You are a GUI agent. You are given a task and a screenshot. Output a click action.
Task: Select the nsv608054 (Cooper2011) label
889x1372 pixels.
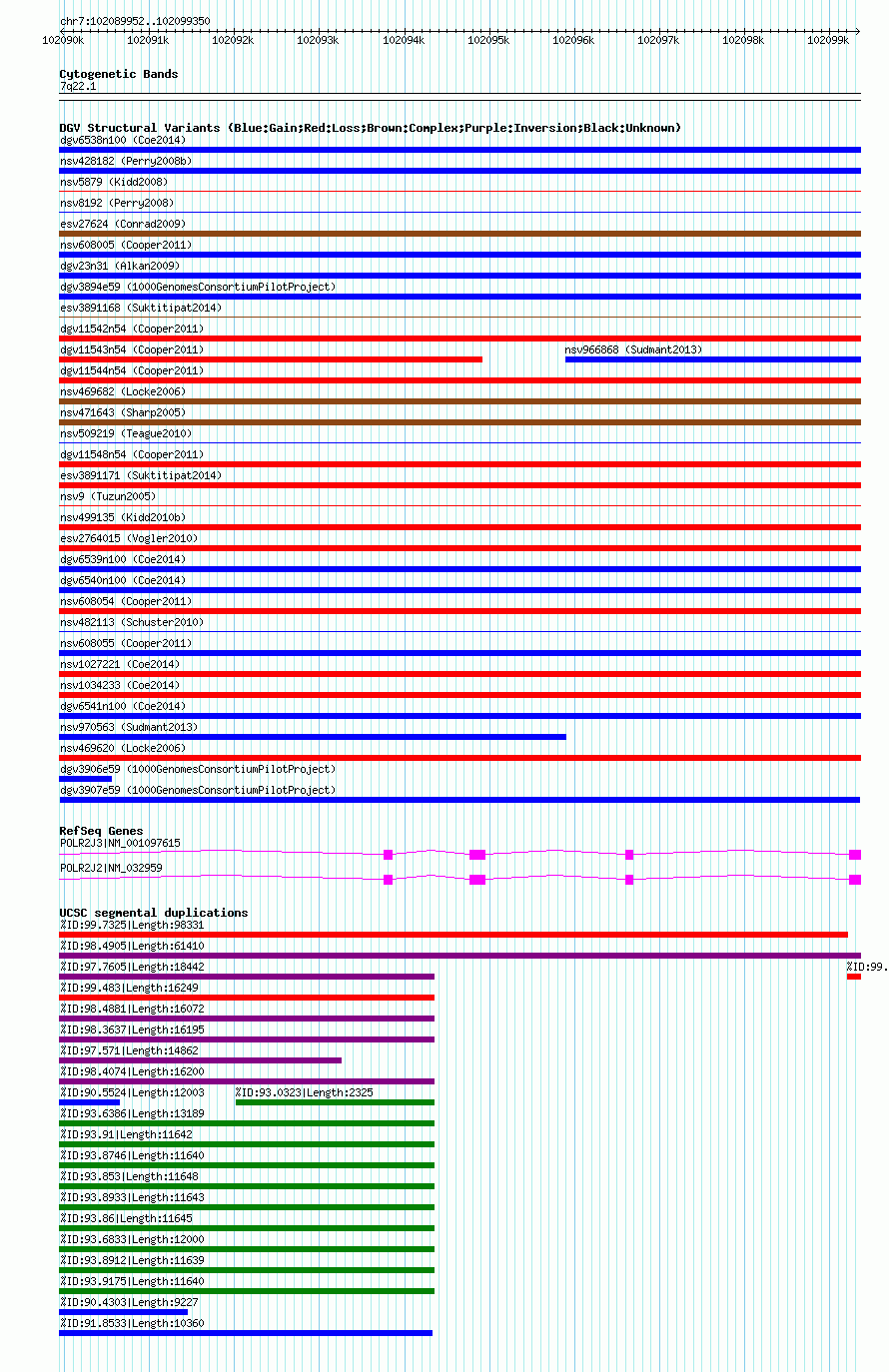coord(126,601)
